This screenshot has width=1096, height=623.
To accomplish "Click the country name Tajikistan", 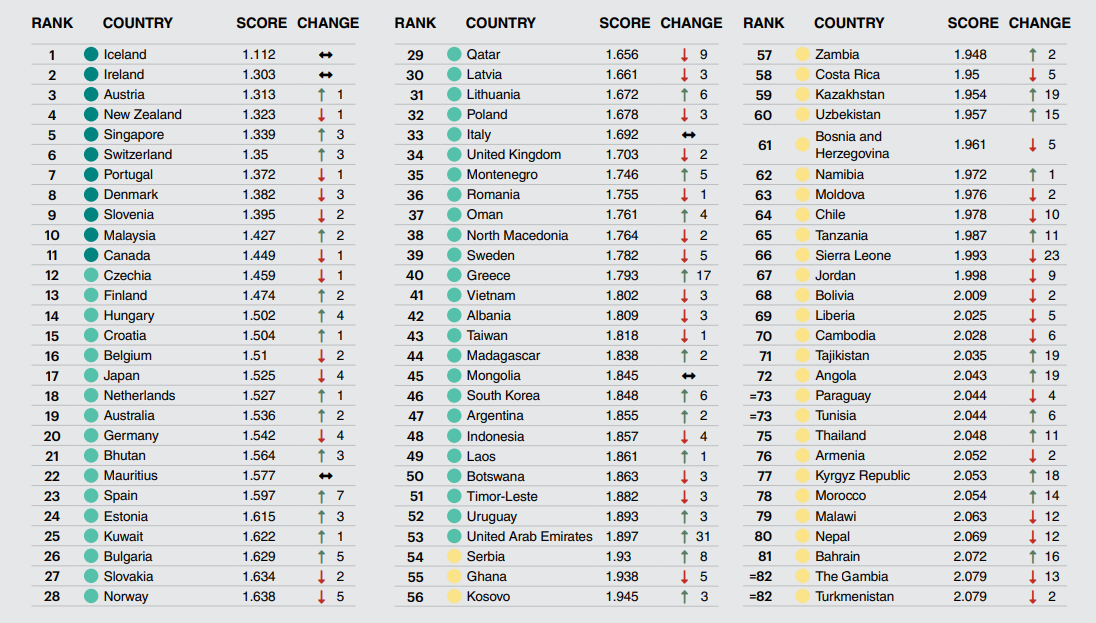I will [842, 355].
